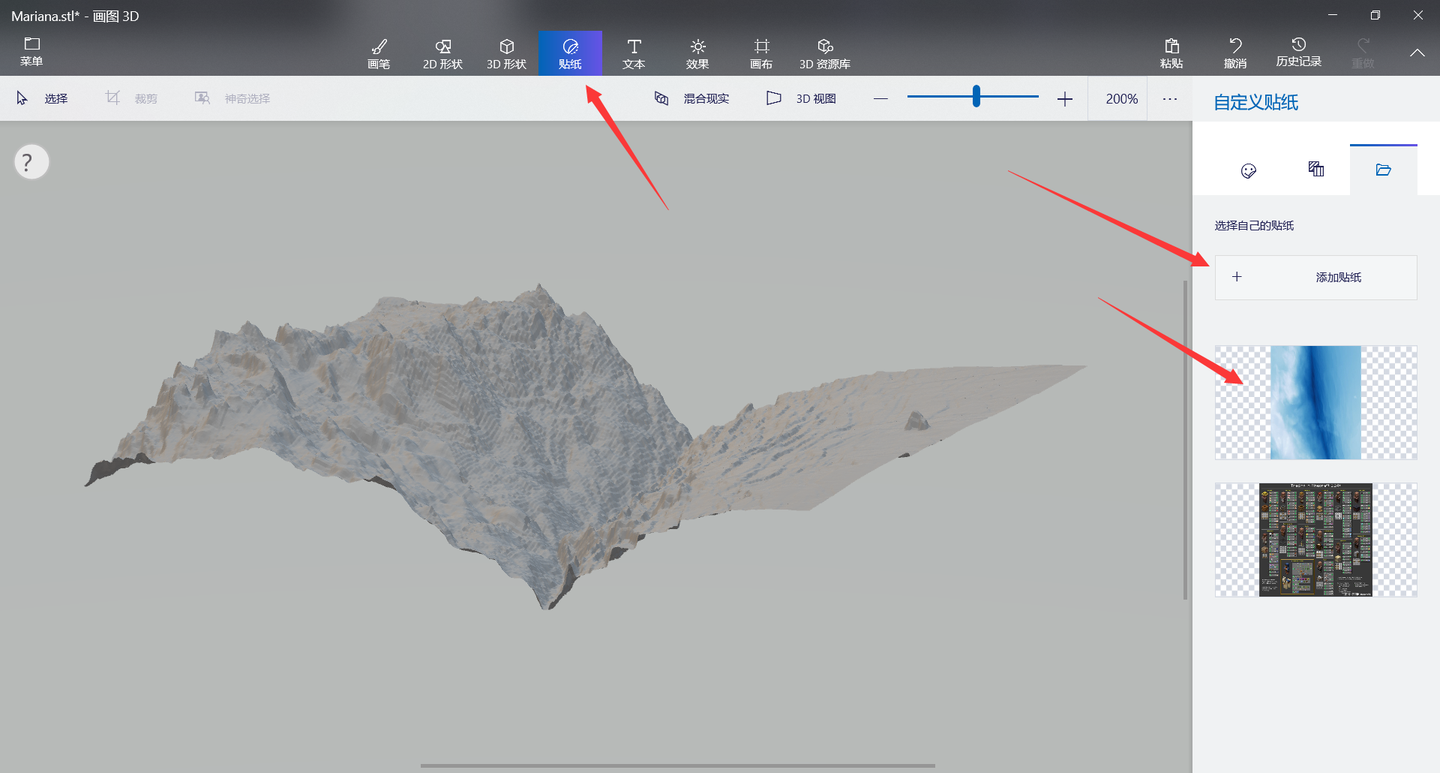
Task: Select the 文本 (Text) tool
Action: coord(634,53)
